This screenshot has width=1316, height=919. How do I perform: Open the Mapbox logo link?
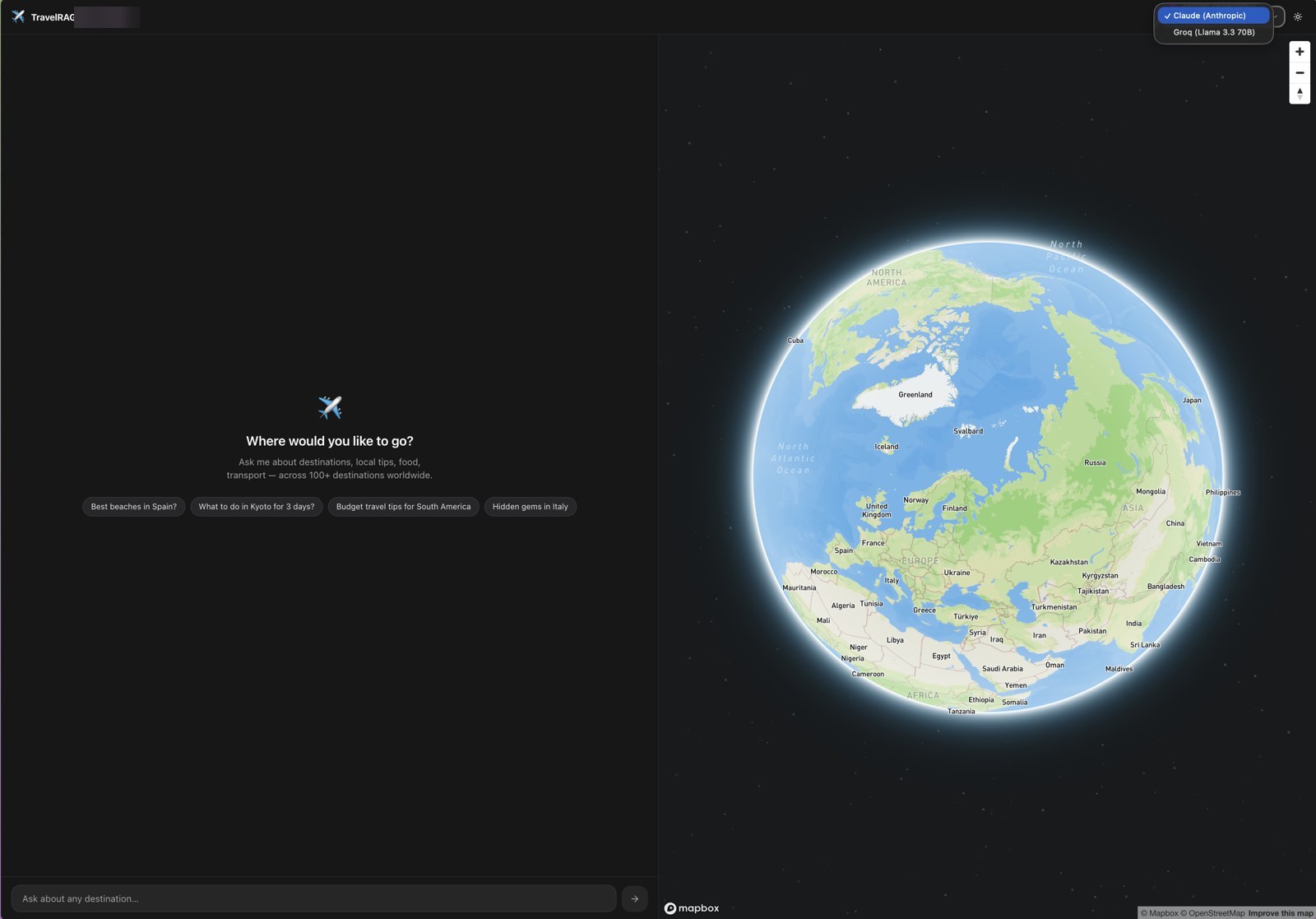(x=692, y=908)
